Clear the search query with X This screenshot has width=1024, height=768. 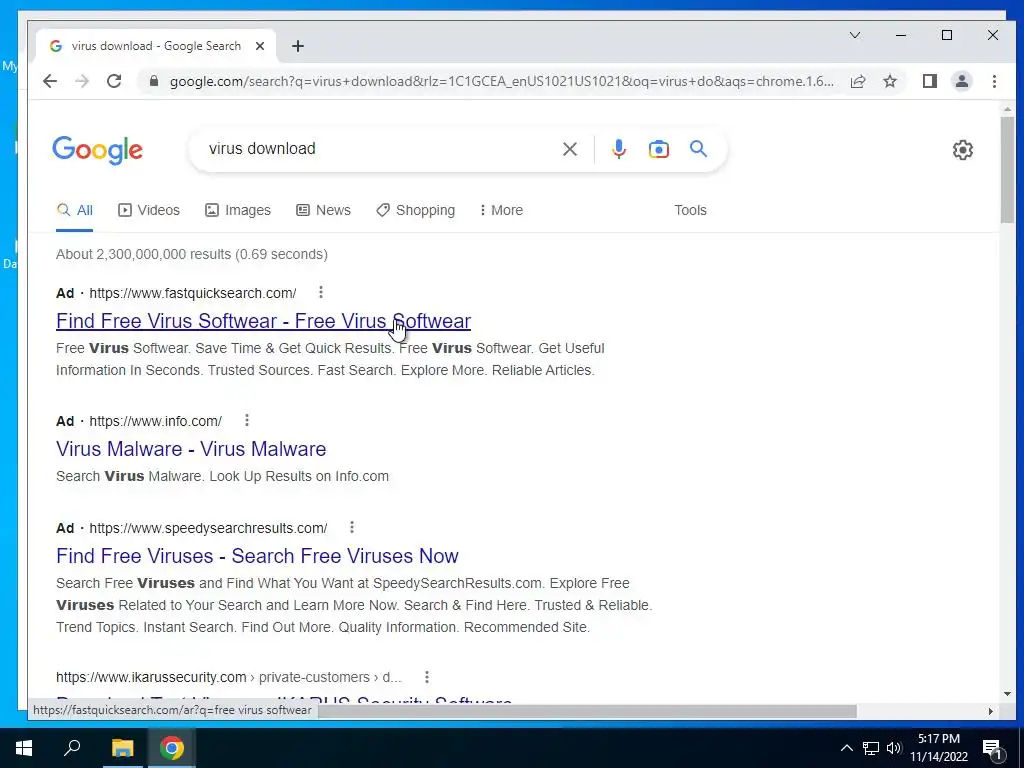(x=569, y=149)
